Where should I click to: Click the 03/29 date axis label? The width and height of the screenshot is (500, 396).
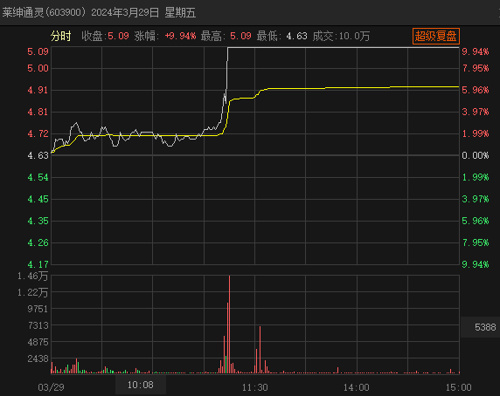click(x=51, y=388)
